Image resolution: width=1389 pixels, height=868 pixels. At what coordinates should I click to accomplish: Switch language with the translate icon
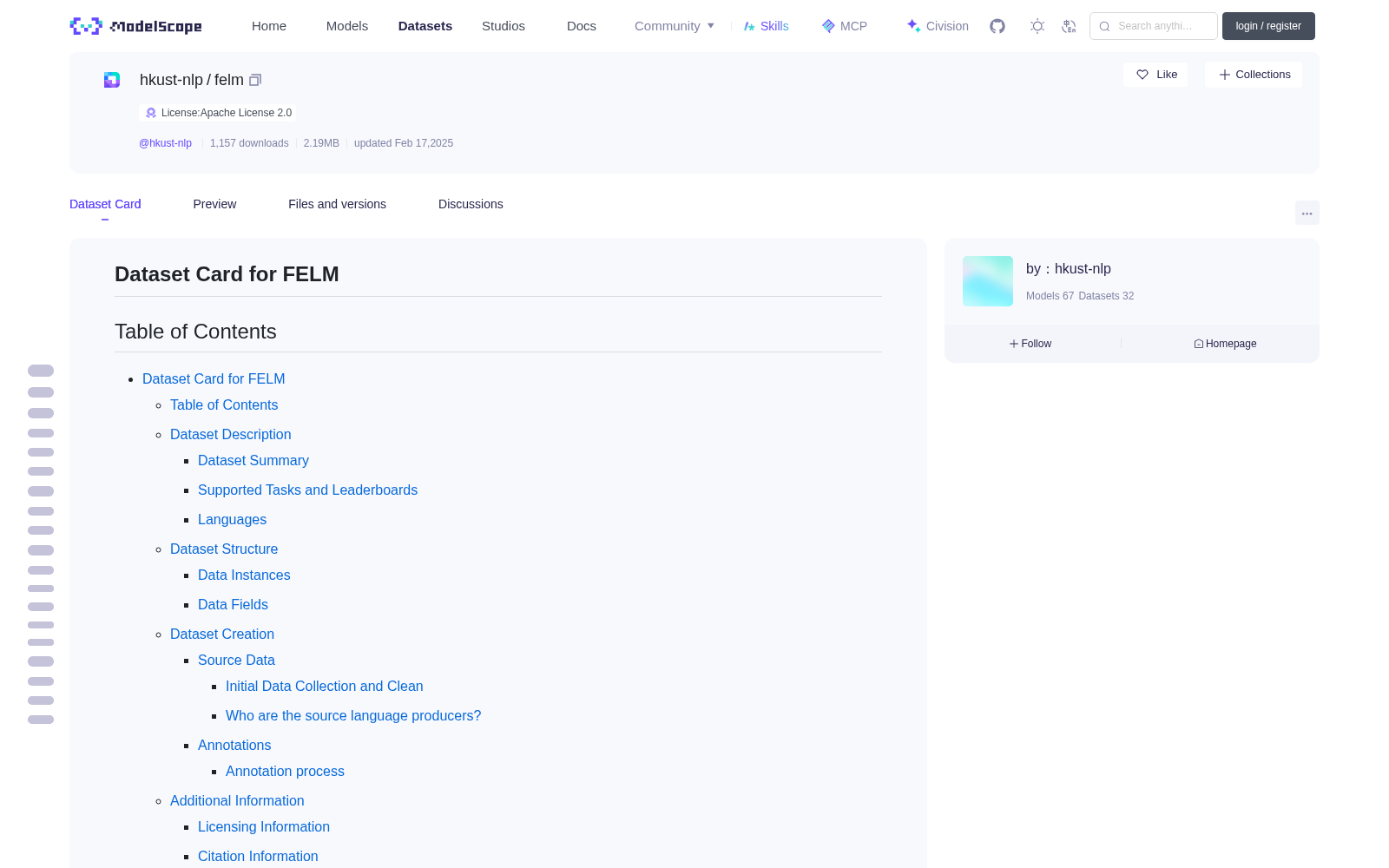tap(1070, 26)
